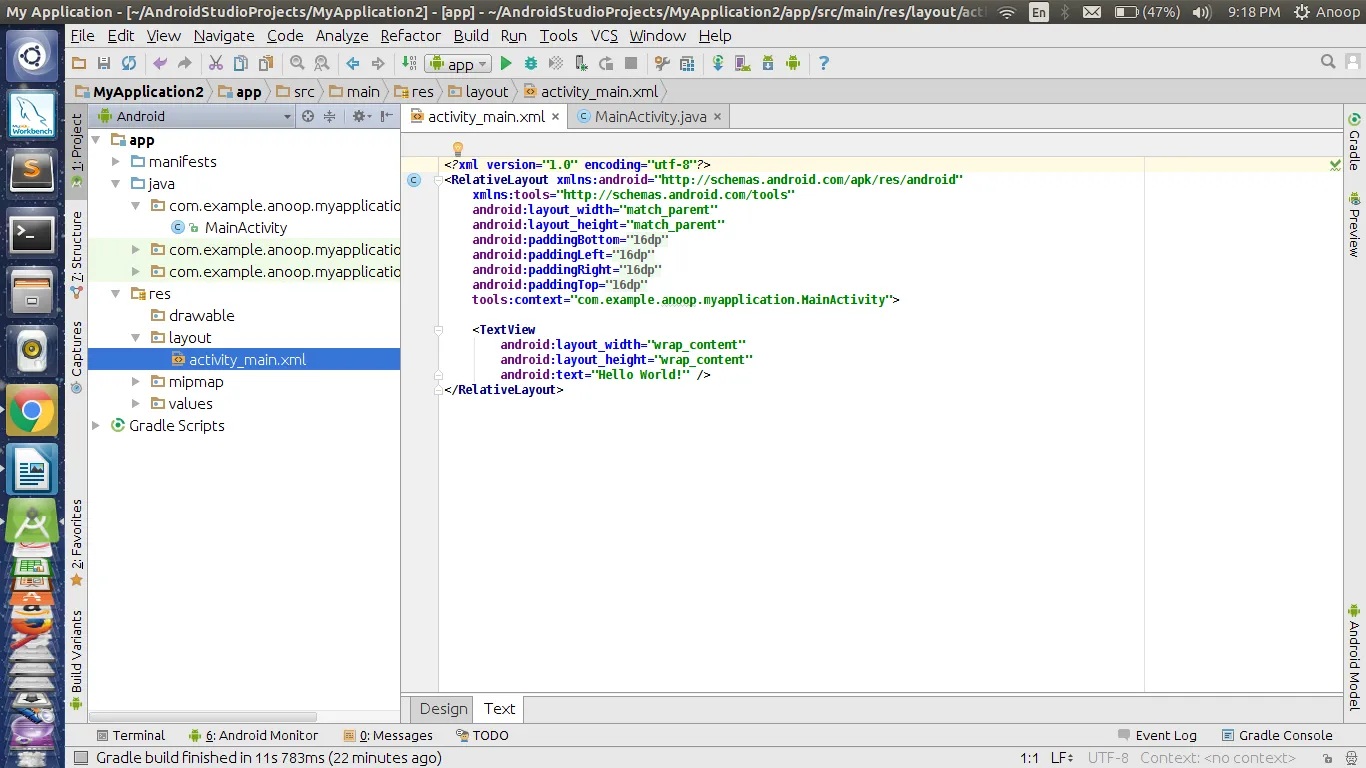Toggle the Structure tool window
Viewport: 1366px width, 768px height.
tap(77, 248)
